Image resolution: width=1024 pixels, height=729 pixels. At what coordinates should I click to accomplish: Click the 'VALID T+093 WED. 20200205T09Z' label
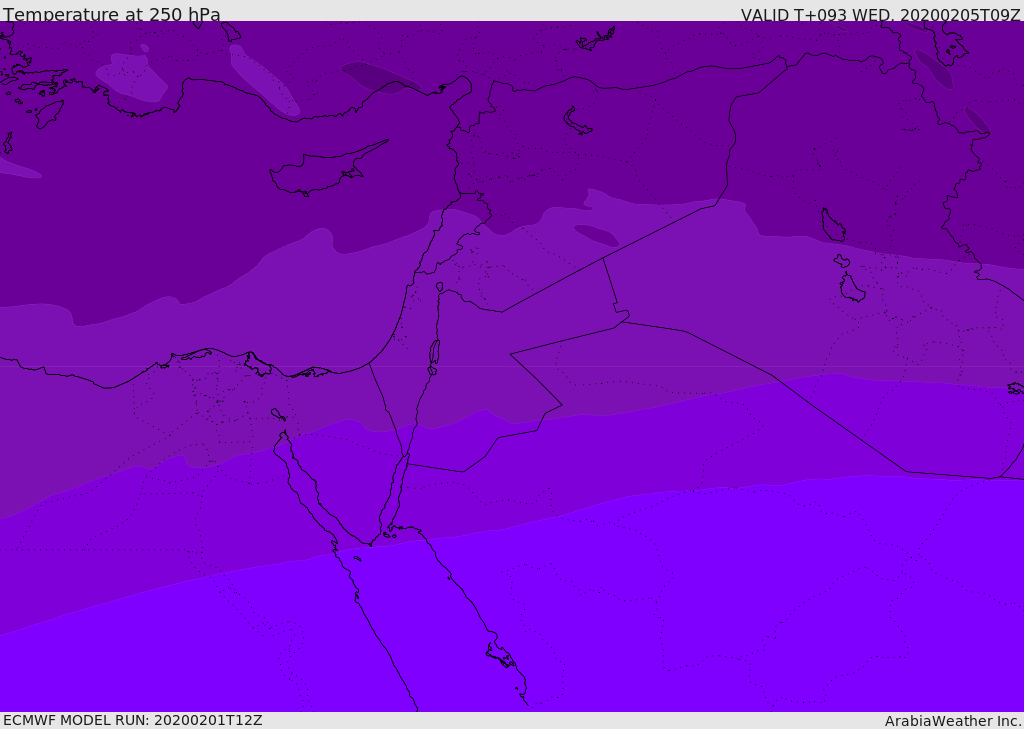click(x=880, y=15)
